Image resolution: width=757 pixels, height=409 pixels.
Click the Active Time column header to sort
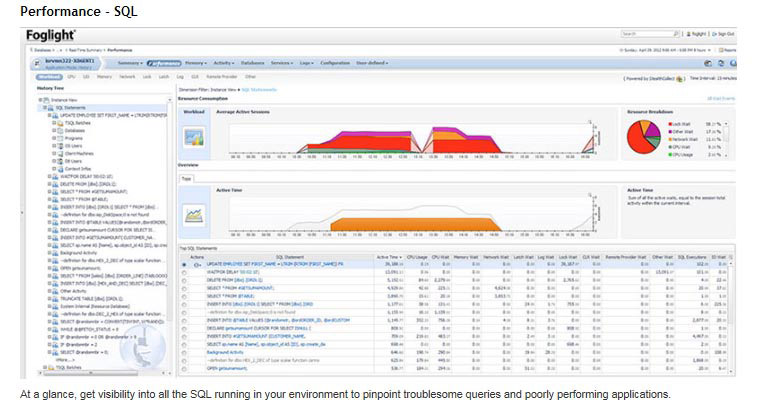coord(389,257)
